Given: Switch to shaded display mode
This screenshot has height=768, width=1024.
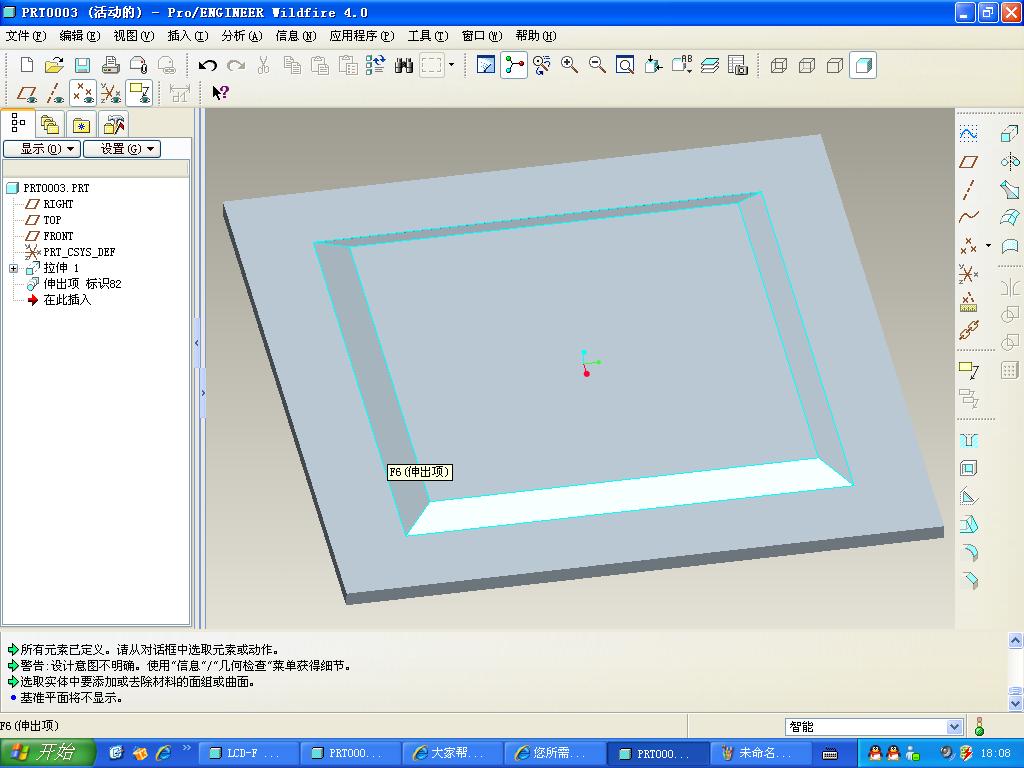Looking at the screenshot, I should 863,65.
